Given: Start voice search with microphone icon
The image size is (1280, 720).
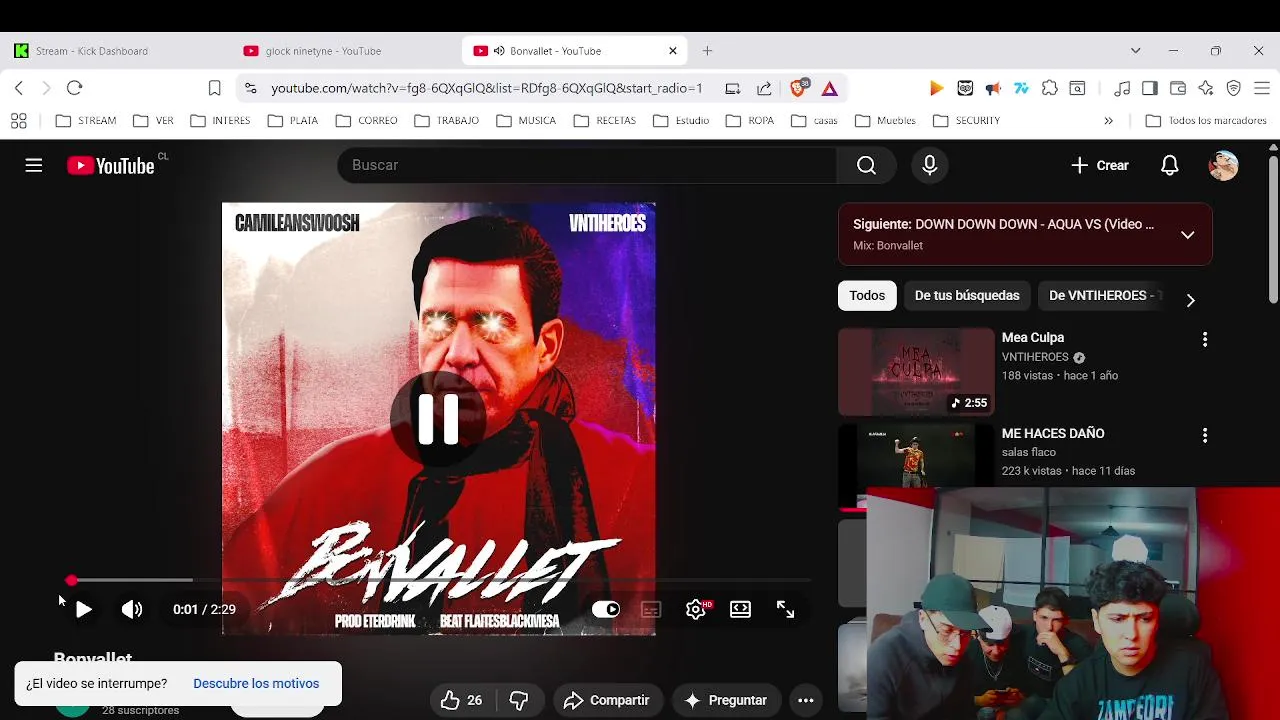Looking at the screenshot, I should pyautogui.click(x=930, y=166).
